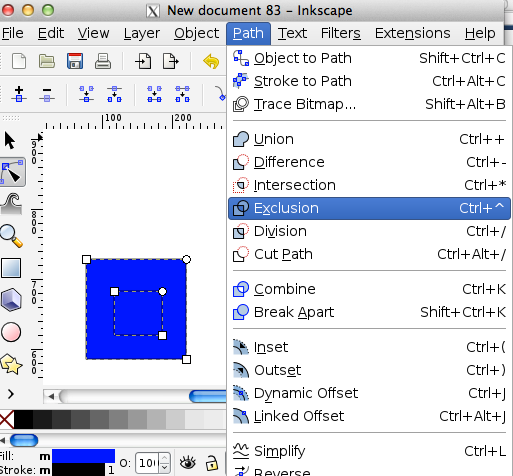Select the Selector arrow tool

(x=10, y=140)
